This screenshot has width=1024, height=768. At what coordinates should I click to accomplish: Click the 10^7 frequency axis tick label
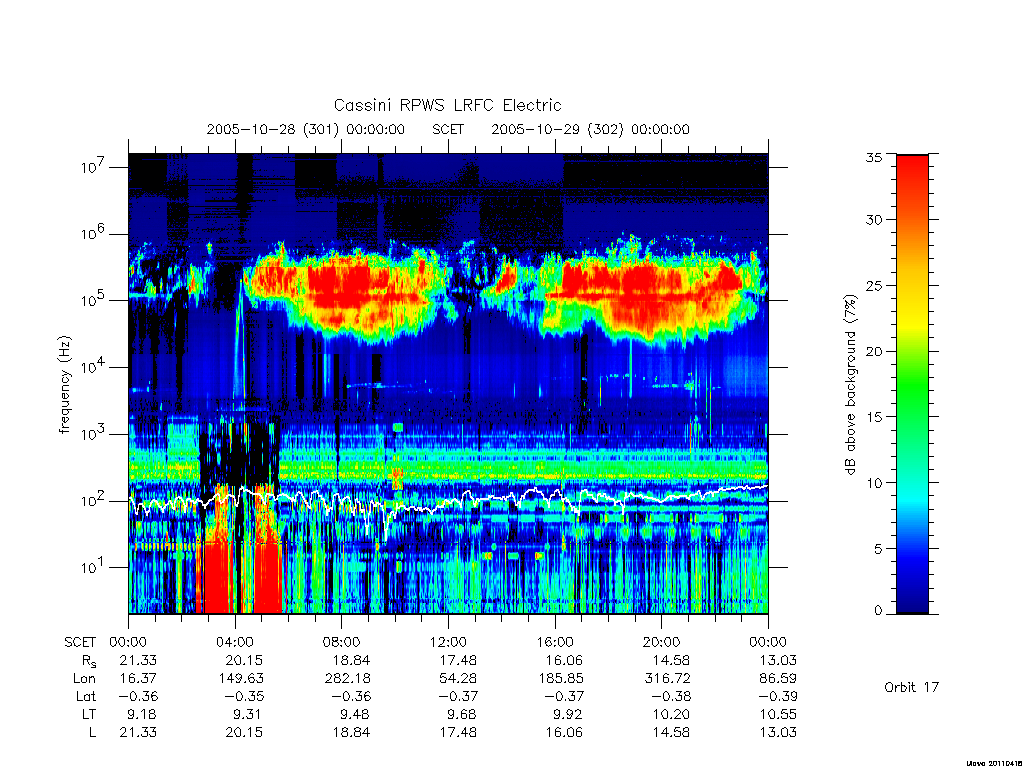(x=95, y=167)
